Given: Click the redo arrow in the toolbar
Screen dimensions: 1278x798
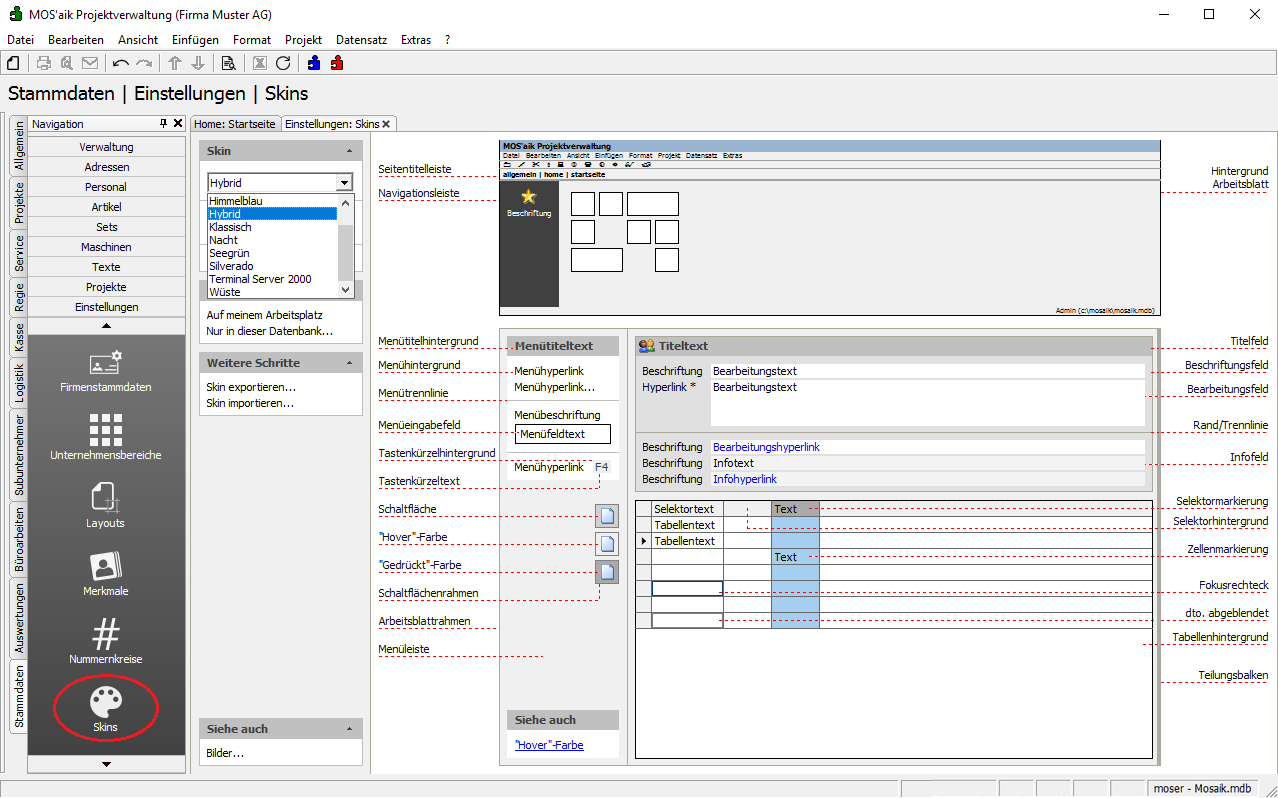Looking at the screenshot, I should coord(144,63).
